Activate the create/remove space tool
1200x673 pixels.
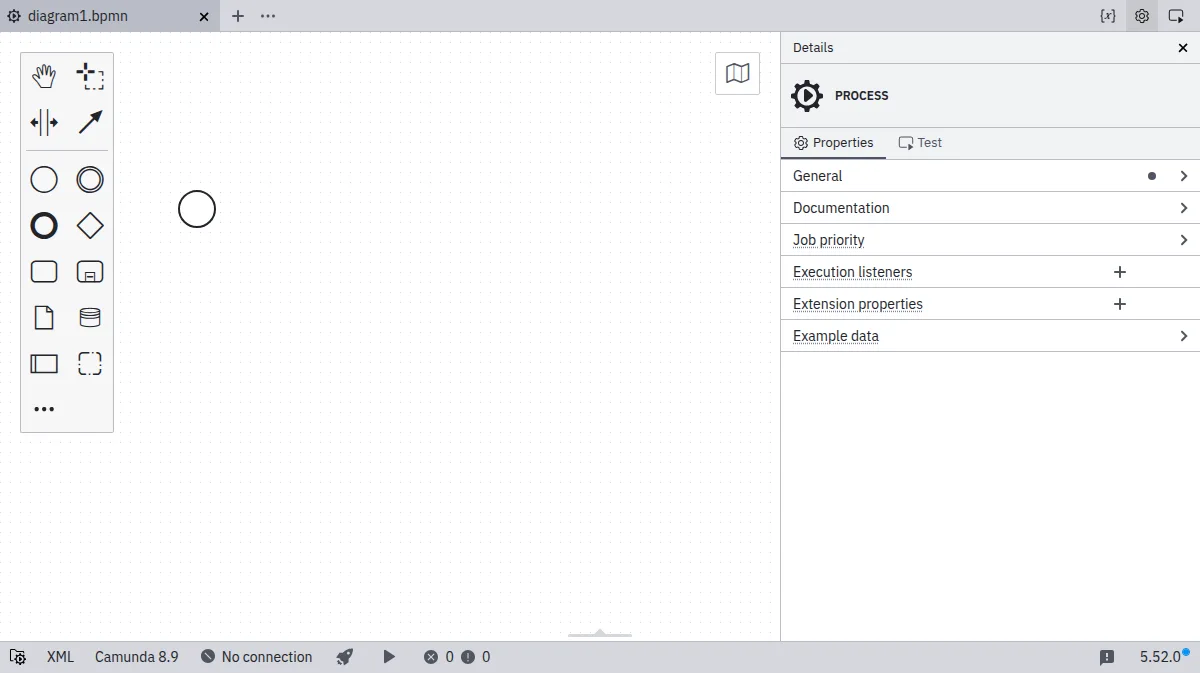point(44,123)
